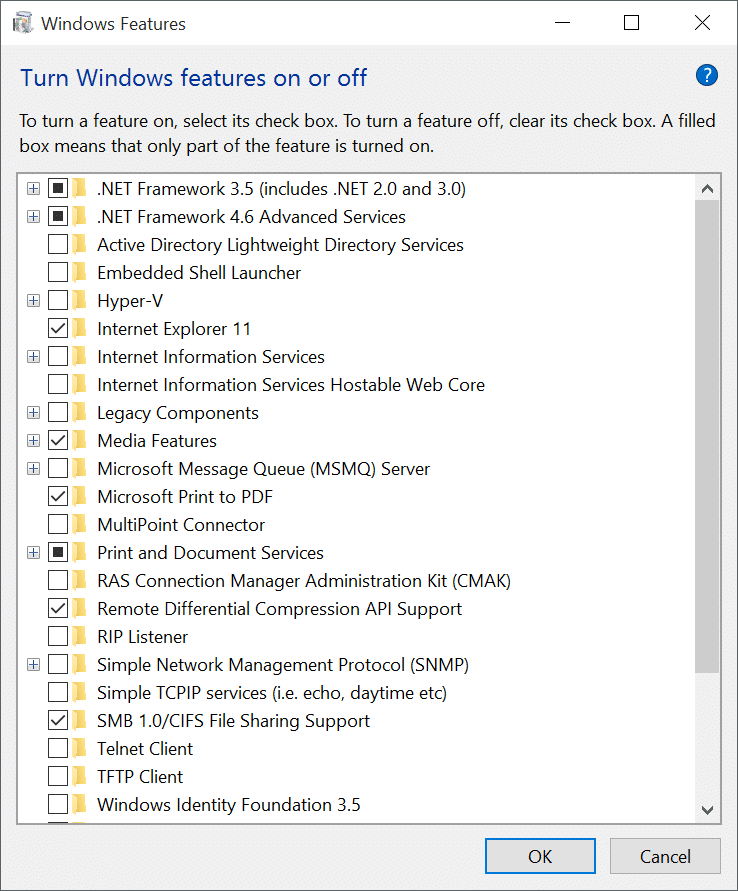The width and height of the screenshot is (738, 891).
Task: Click folder icon beside MultiPoint Connector
Action: tap(79, 524)
